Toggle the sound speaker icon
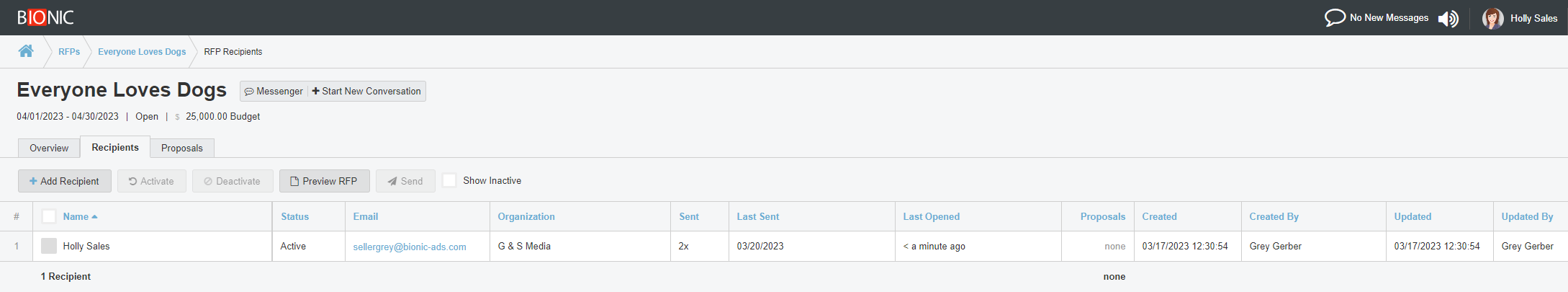Image resolution: width=1568 pixels, height=292 pixels. (1448, 19)
